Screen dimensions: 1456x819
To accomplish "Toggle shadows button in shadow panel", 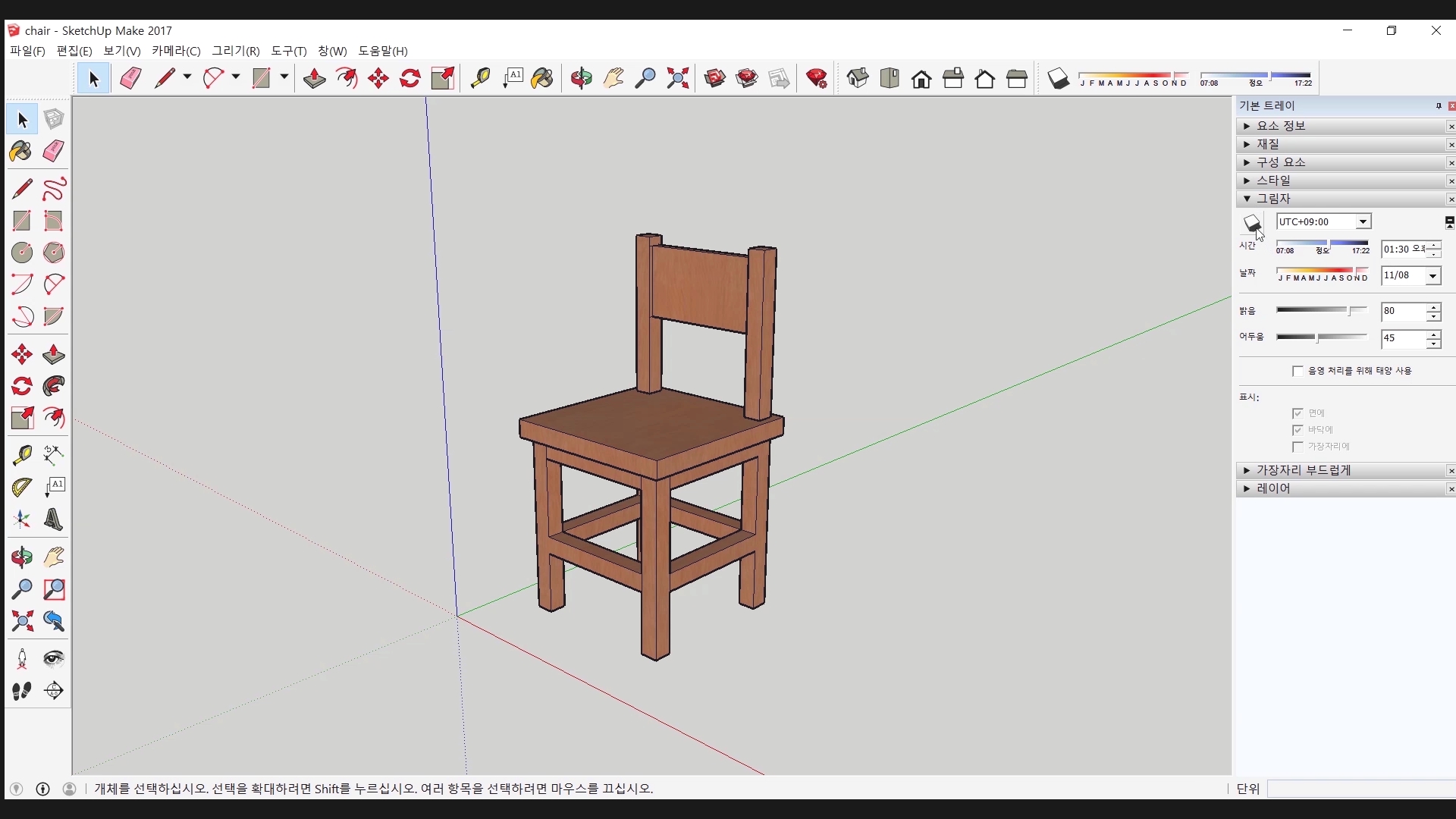I will (1252, 223).
